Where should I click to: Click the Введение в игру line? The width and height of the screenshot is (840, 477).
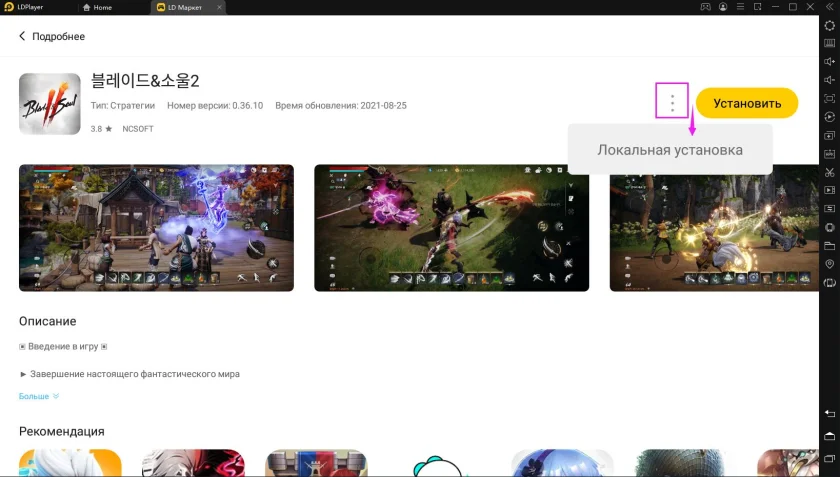[x=63, y=346]
